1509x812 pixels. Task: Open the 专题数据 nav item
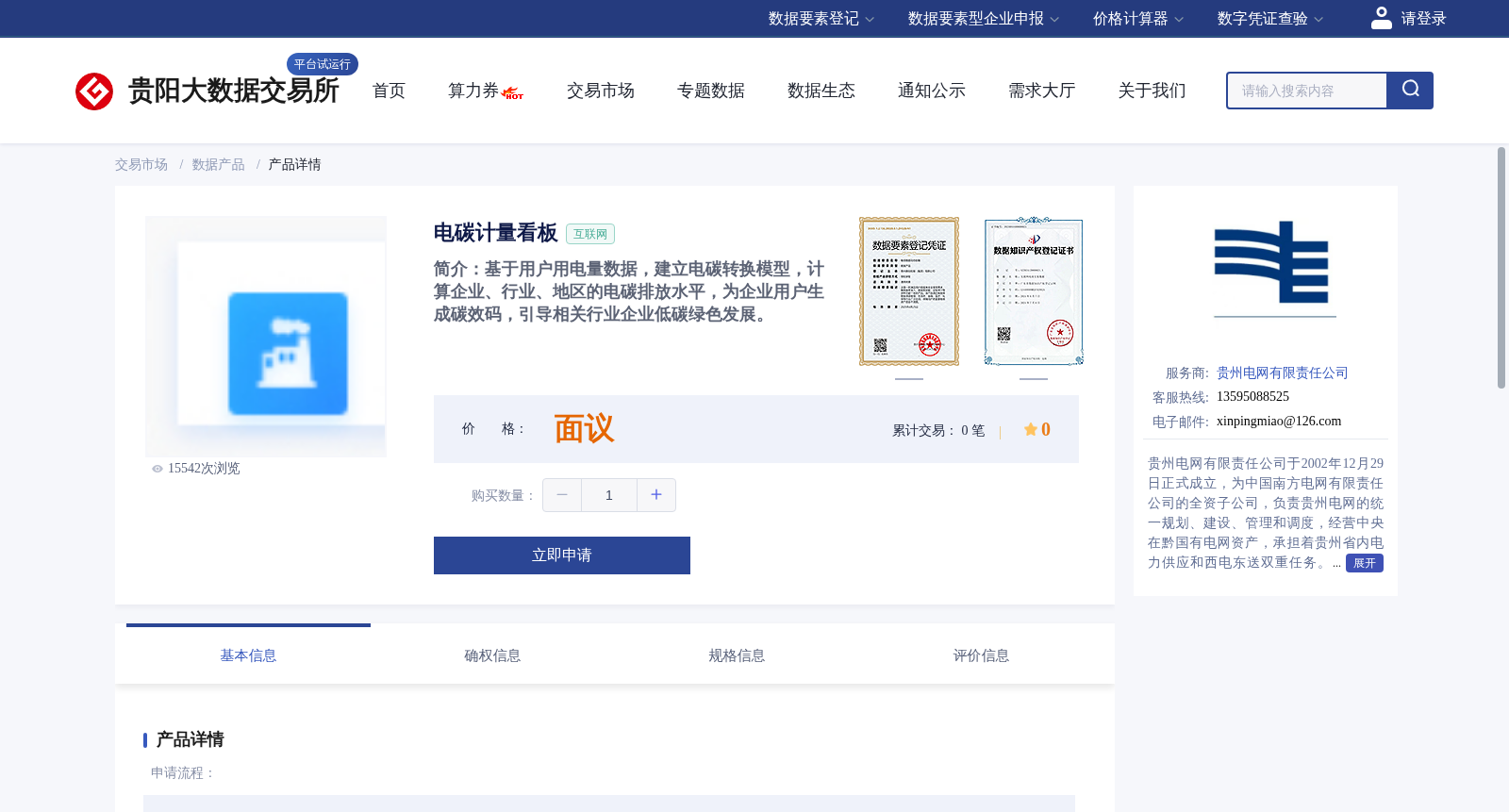pyautogui.click(x=711, y=91)
